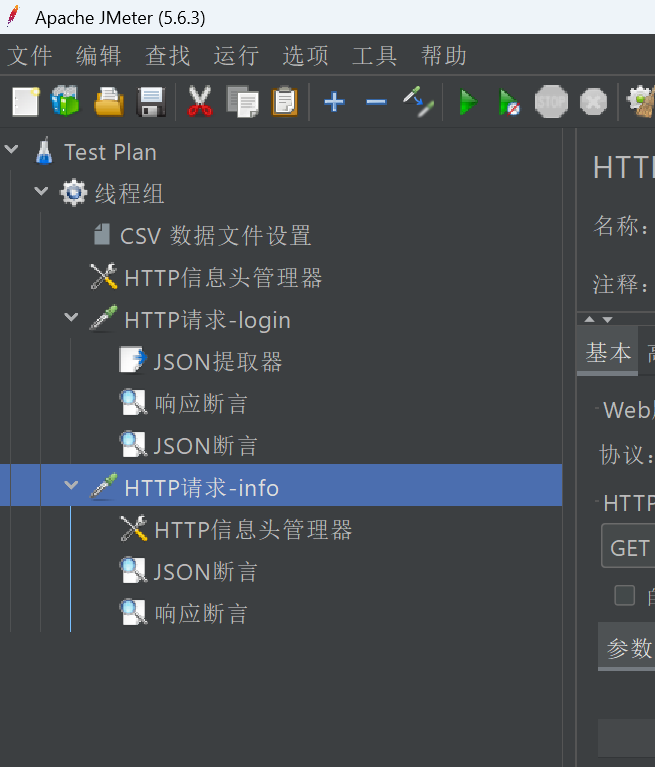Click the Test Plan flask icon
Screen dimensions: 655x767
(44, 151)
